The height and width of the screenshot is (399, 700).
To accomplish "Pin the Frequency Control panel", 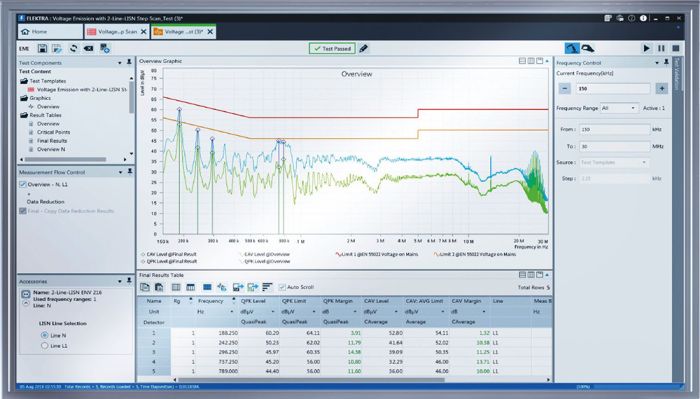I will tap(666, 62).
